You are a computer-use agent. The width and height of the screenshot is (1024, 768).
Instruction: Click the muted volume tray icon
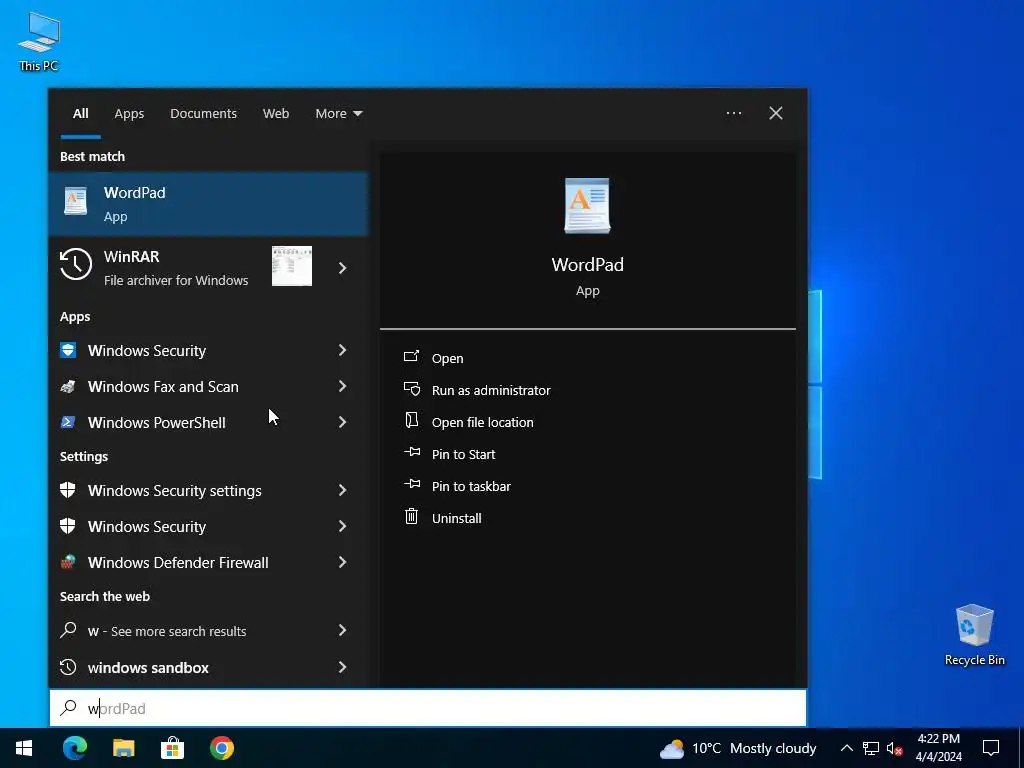click(895, 748)
